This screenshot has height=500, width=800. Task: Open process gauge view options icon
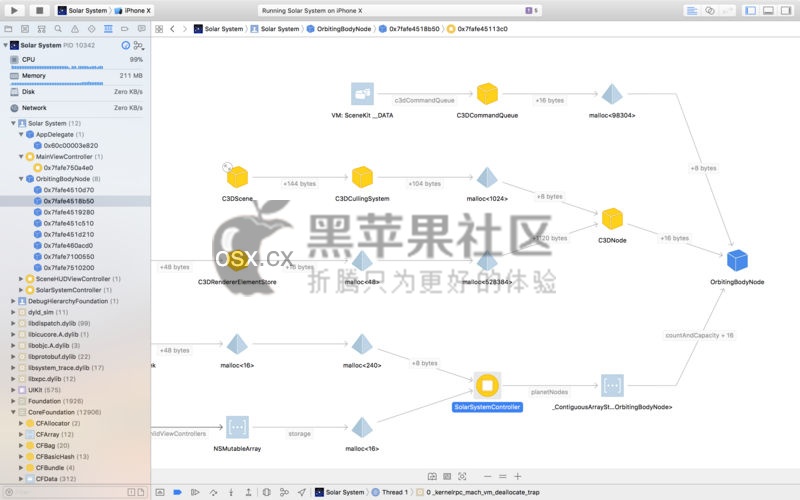click(126, 45)
